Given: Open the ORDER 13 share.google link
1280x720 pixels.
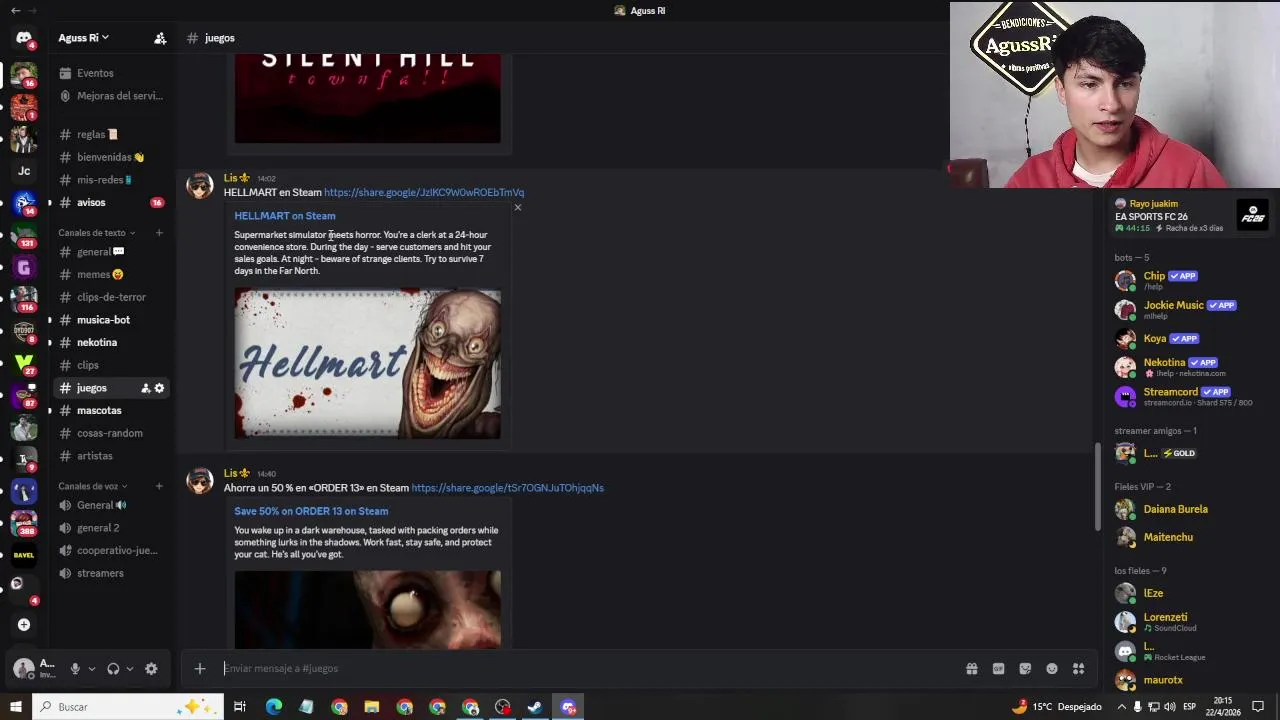Looking at the screenshot, I should click(x=508, y=488).
